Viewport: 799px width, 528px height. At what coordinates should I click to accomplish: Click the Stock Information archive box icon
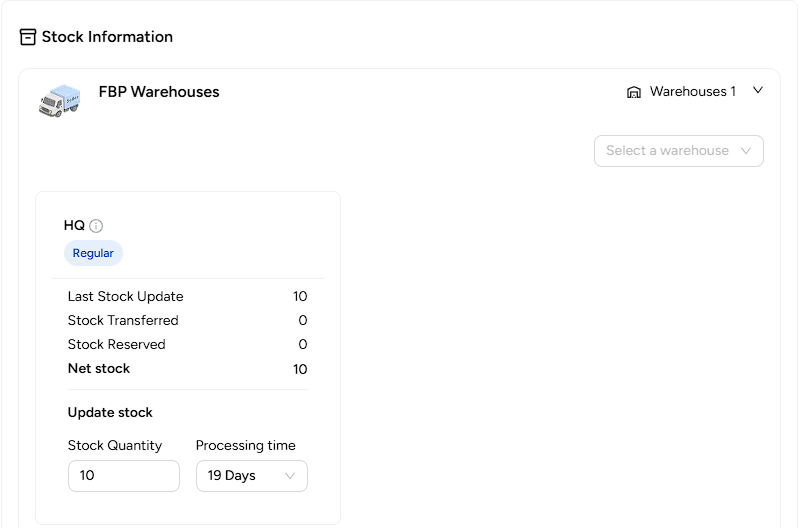28,37
